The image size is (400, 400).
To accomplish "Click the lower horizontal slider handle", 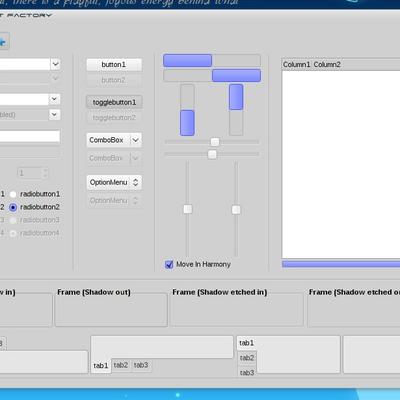I will click(212, 154).
